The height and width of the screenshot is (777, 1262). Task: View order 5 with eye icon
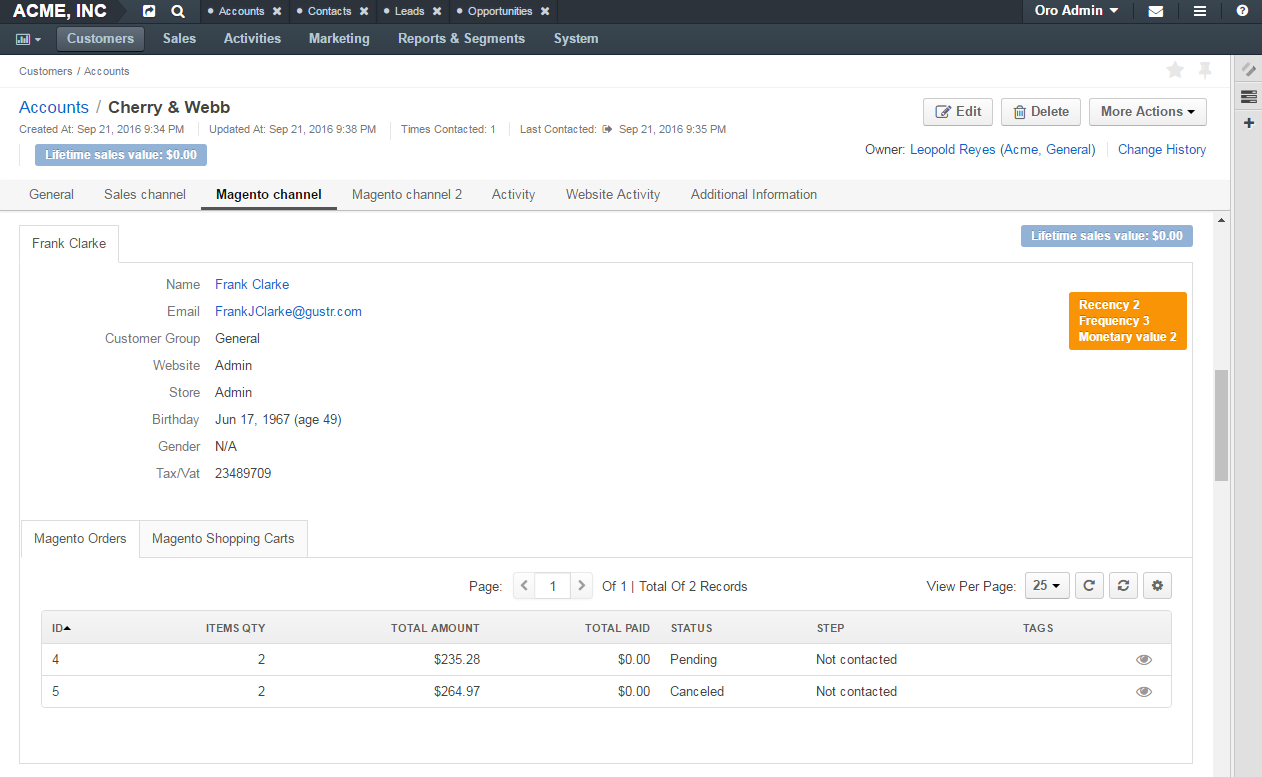pos(1144,692)
